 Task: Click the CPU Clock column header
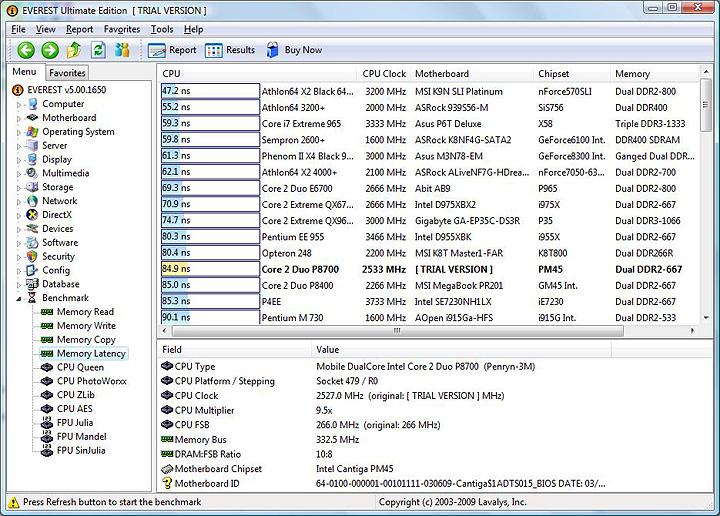(384, 73)
